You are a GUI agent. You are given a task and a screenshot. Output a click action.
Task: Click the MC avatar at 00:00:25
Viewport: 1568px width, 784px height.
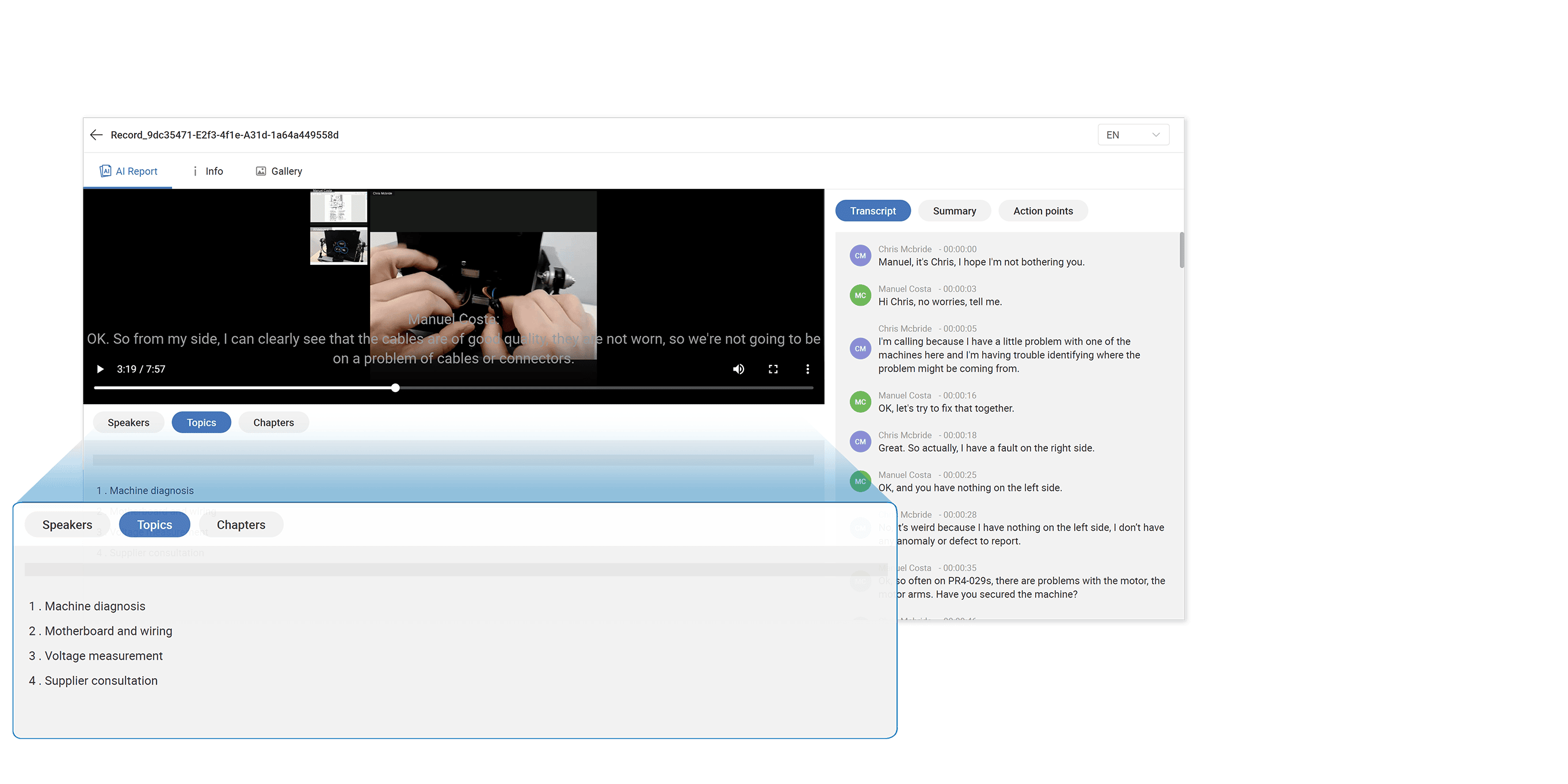click(860, 481)
